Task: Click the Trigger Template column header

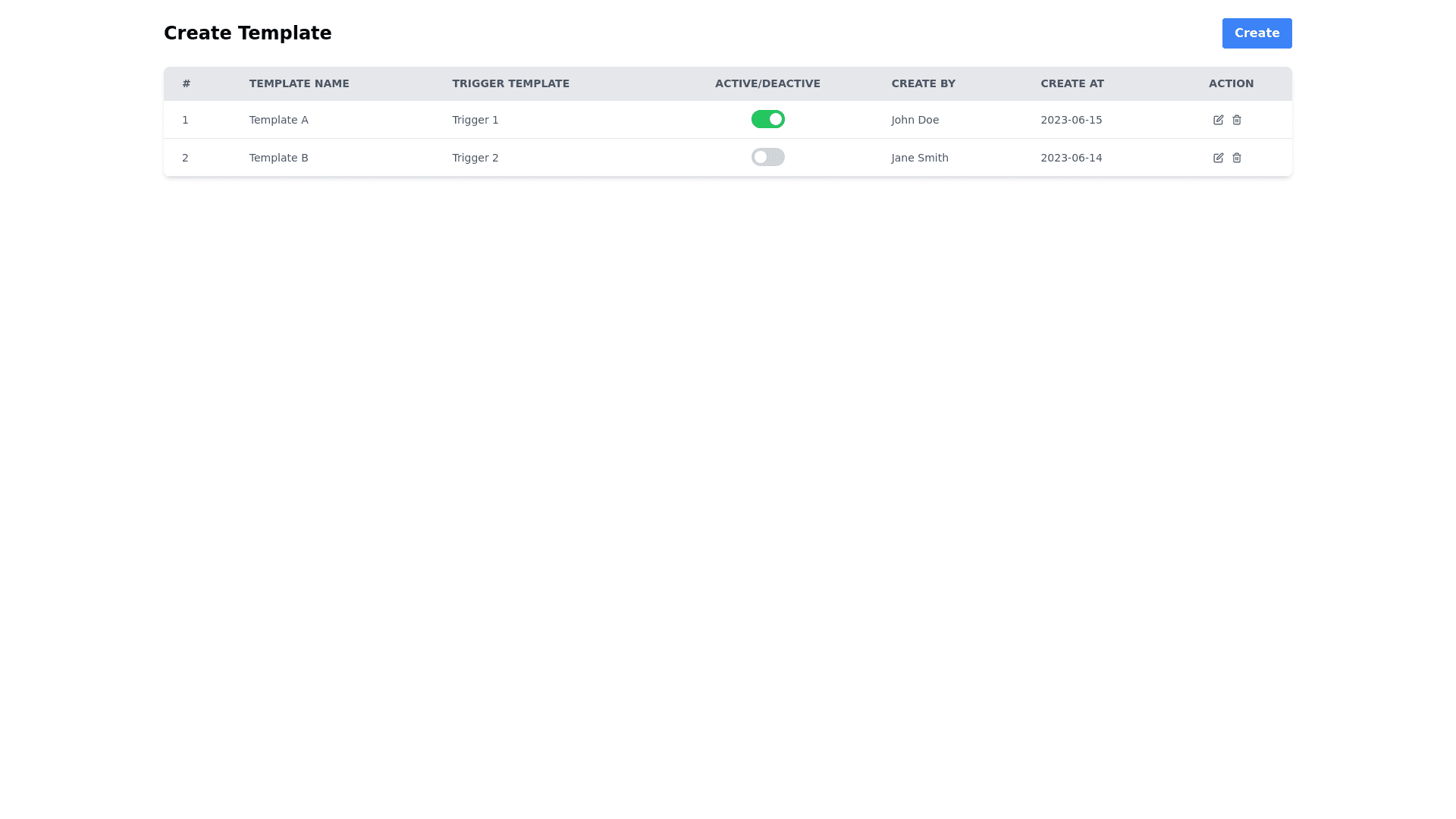Action: coord(510,83)
